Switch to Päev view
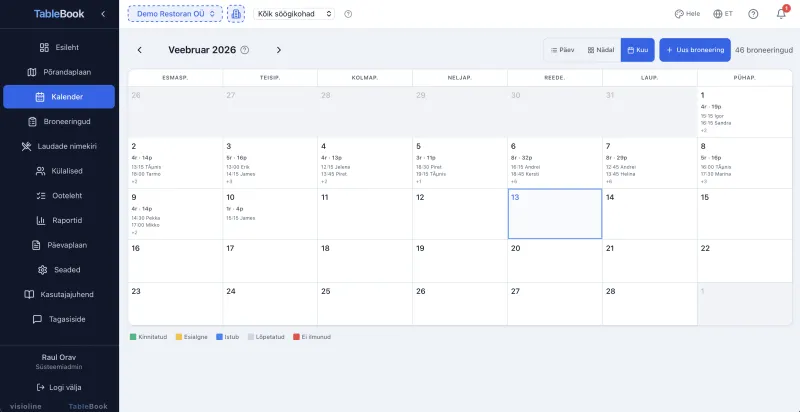Viewport: 800px width, 412px height. (563, 50)
